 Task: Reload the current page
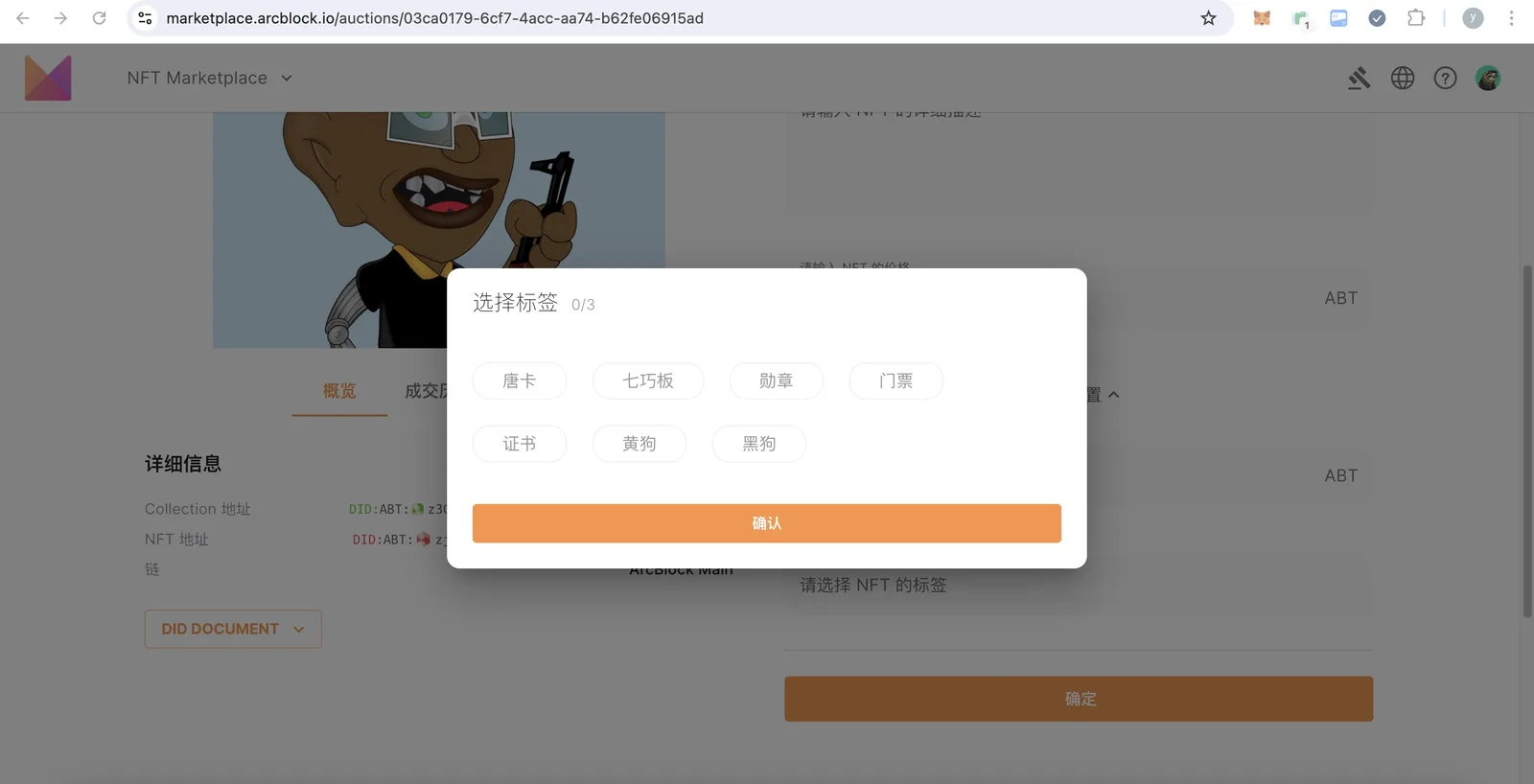(99, 18)
